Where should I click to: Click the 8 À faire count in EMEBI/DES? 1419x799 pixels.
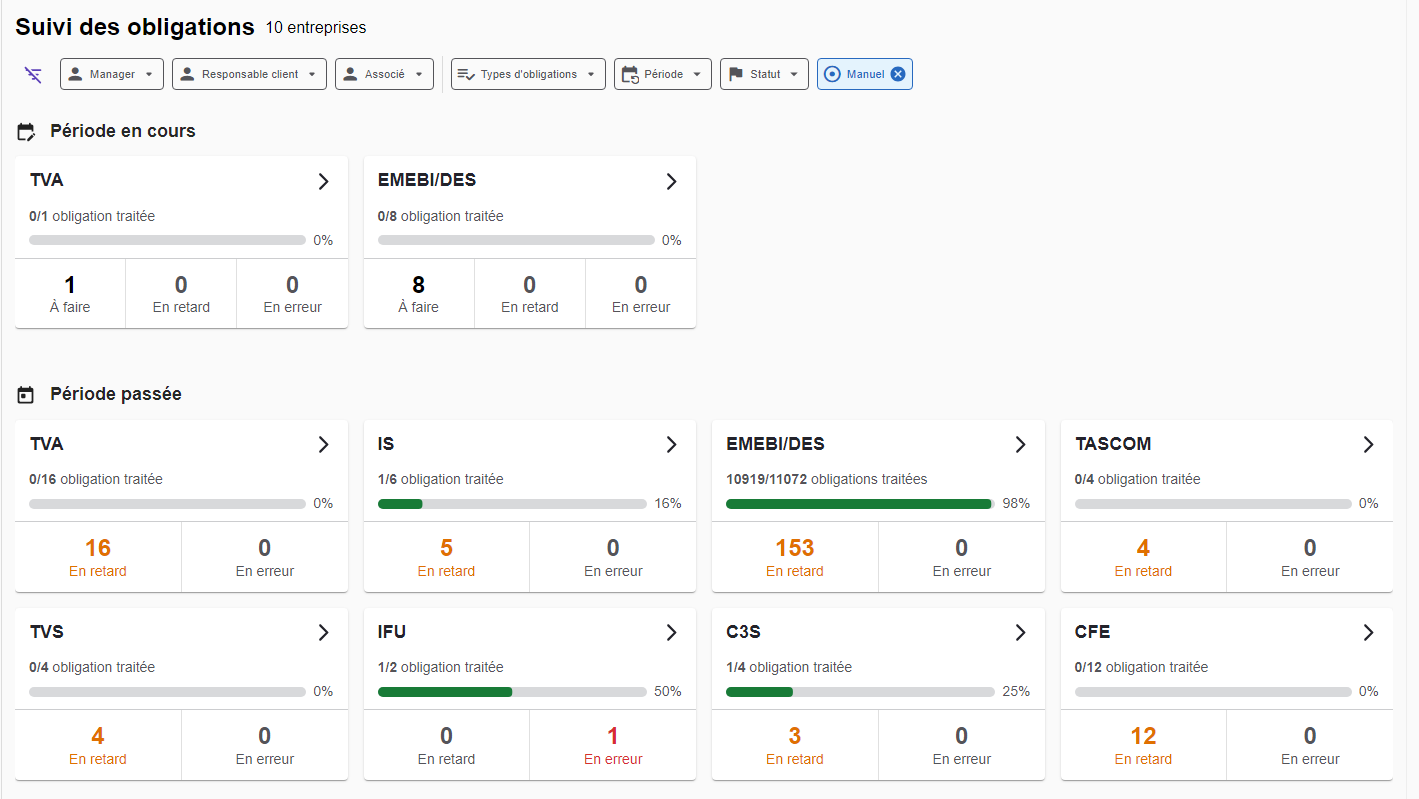[x=418, y=294]
